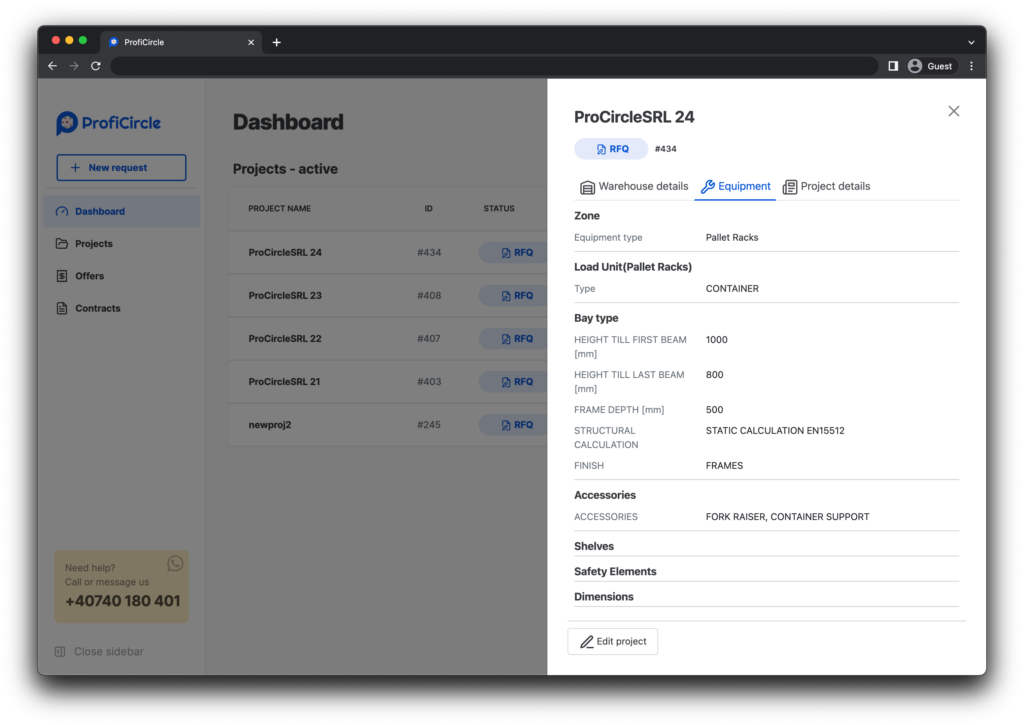Click Close sidebar link
The height and width of the screenshot is (725, 1024).
99,652
